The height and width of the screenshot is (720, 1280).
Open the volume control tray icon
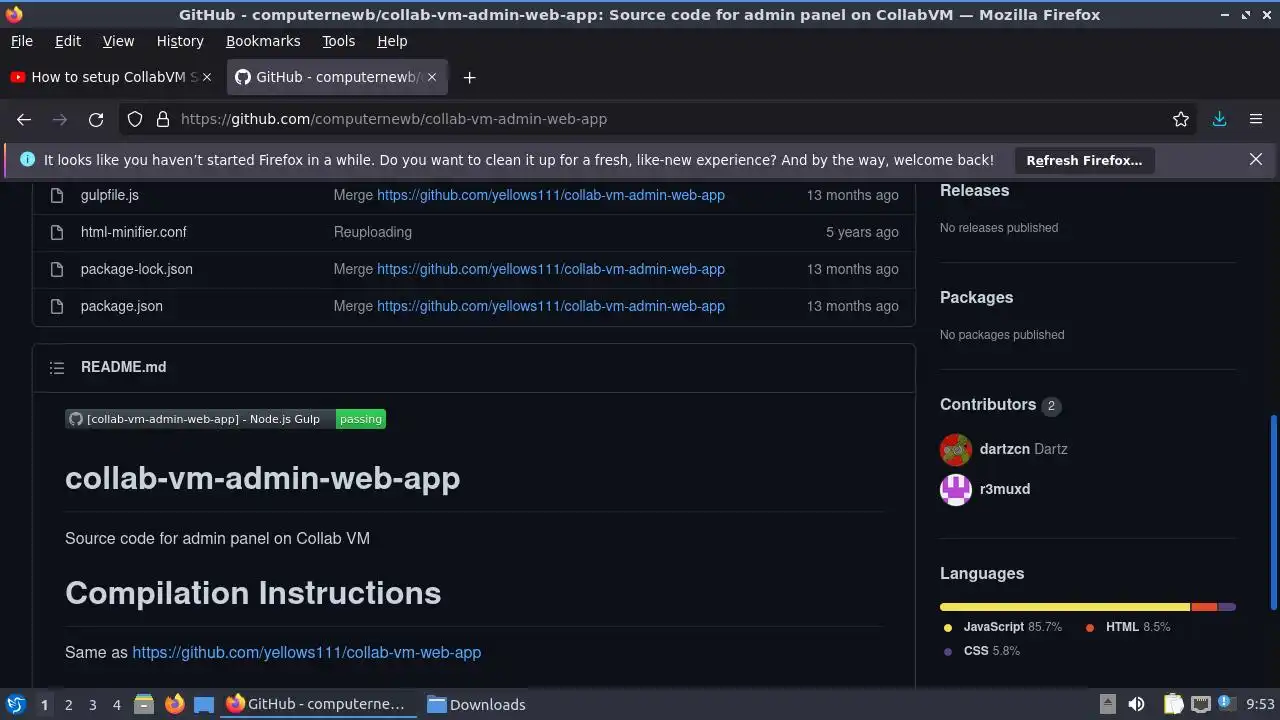click(1136, 704)
